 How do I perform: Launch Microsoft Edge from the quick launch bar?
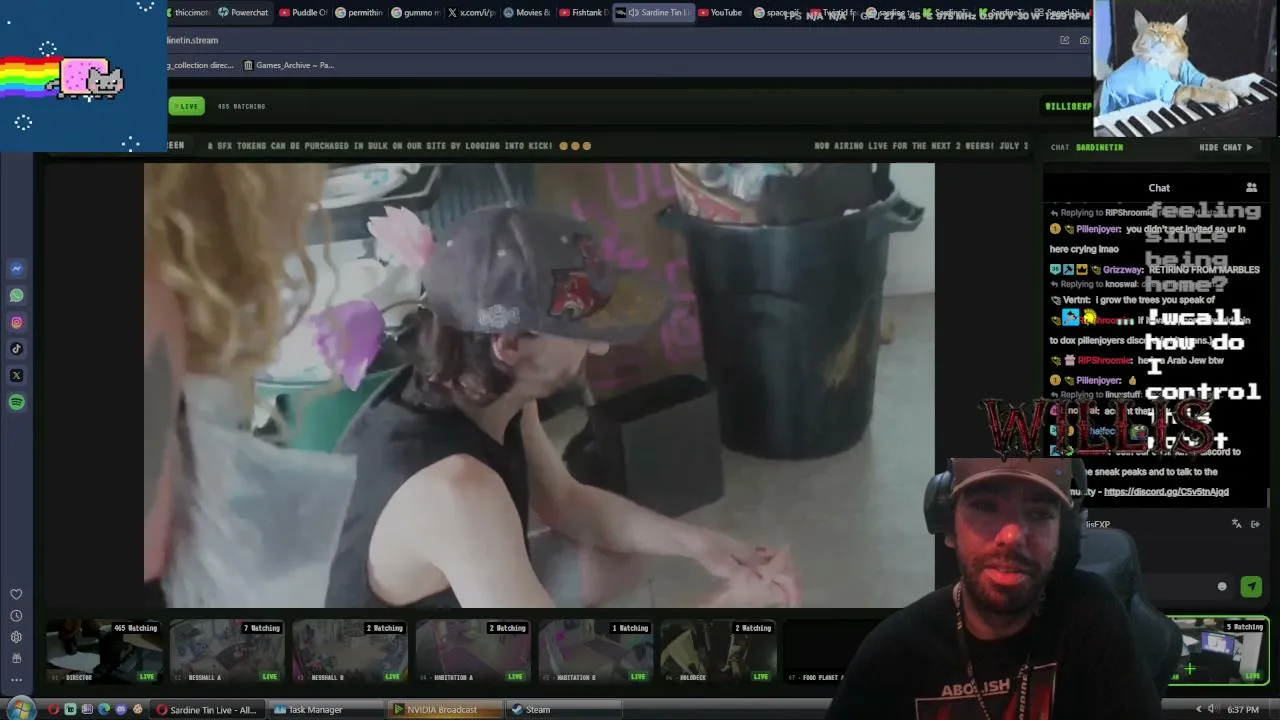(x=104, y=710)
